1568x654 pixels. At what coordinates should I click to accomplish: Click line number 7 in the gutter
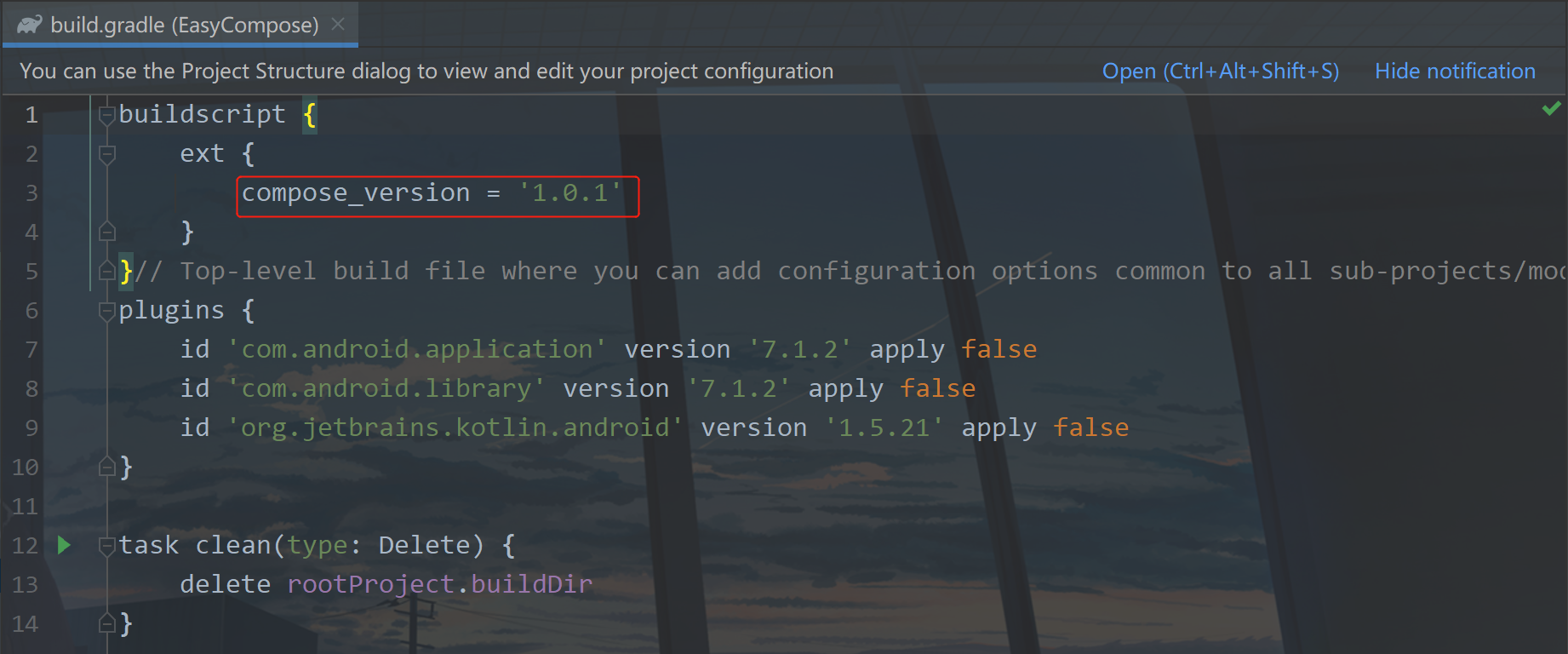point(31,350)
